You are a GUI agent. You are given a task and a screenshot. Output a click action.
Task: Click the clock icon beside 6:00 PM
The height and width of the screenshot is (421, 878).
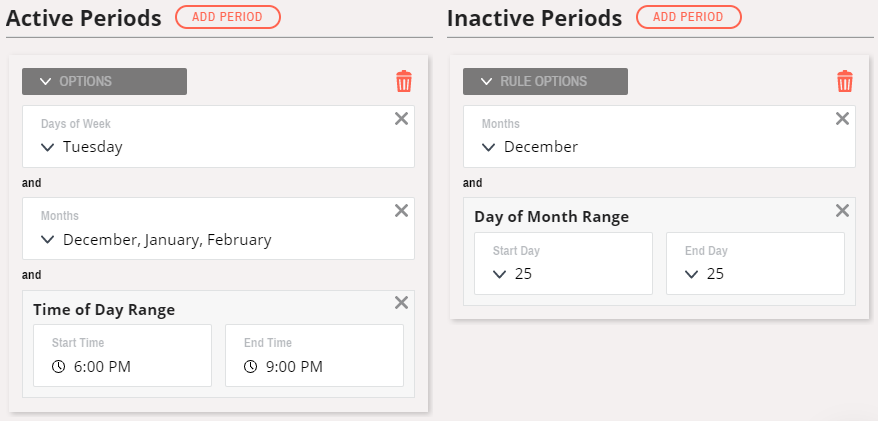coord(58,367)
